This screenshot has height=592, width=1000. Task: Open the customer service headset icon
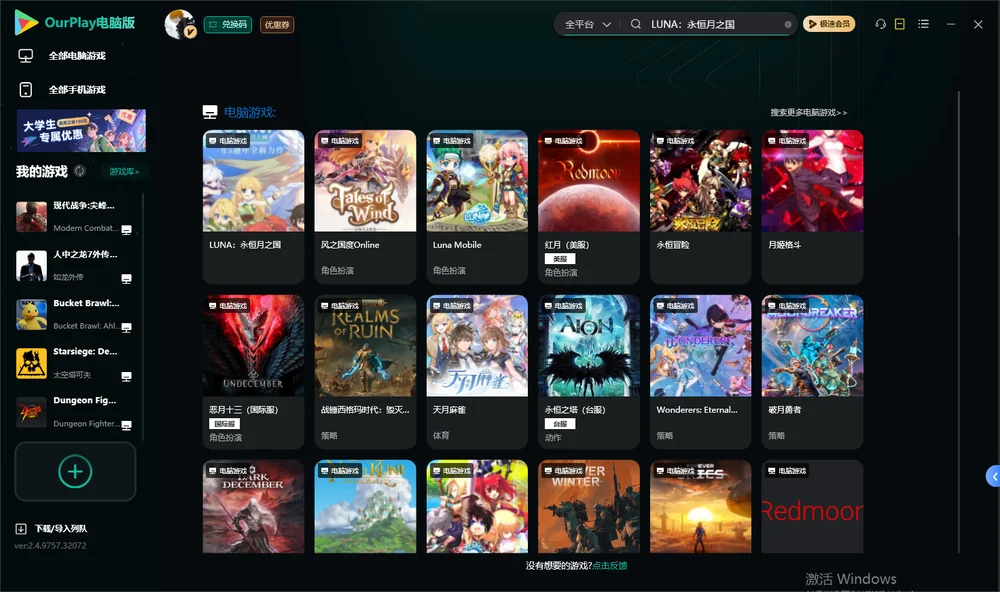880,24
